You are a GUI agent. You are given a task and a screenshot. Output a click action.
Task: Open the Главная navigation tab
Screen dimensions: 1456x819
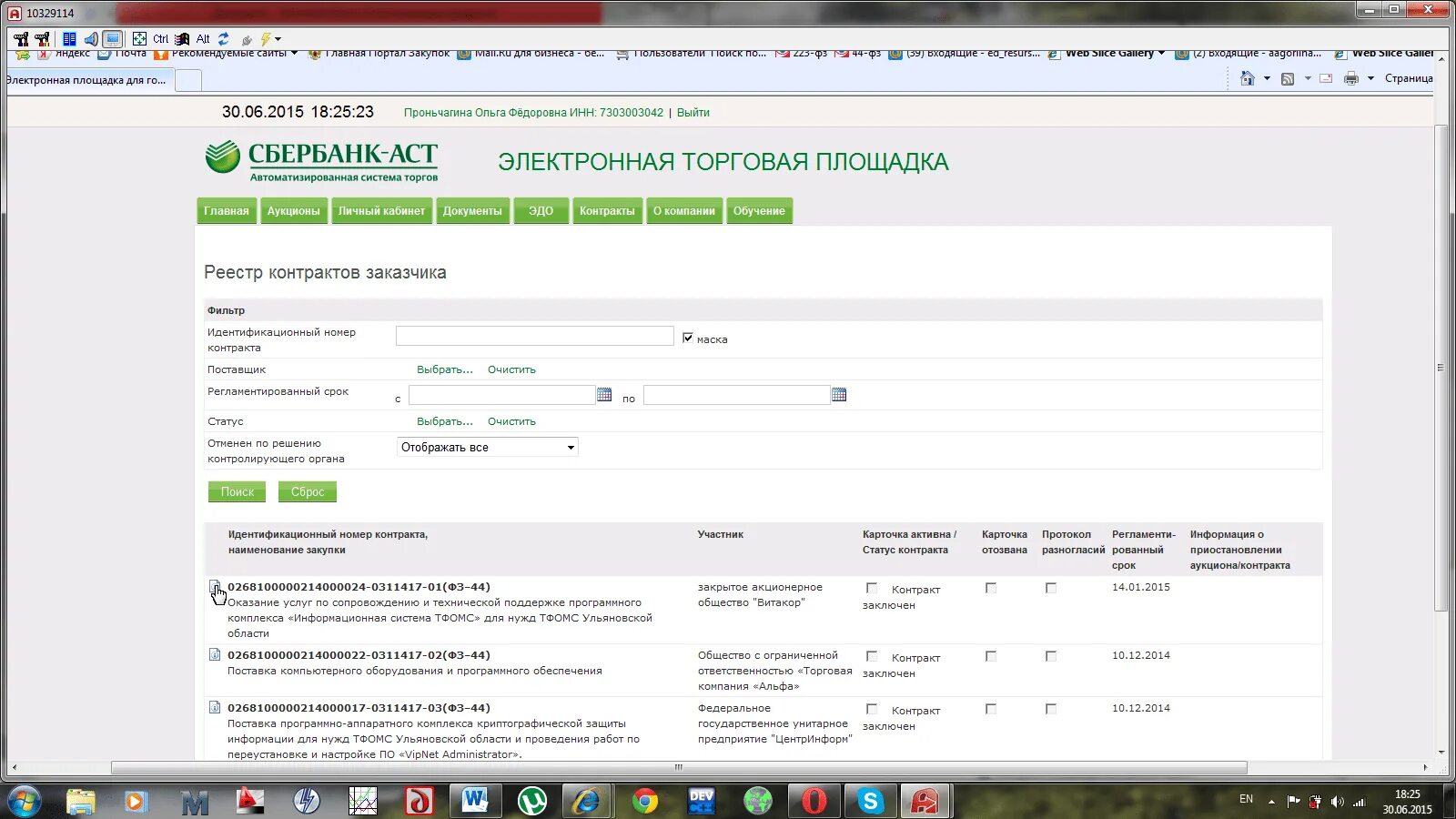(x=226, y=211)
